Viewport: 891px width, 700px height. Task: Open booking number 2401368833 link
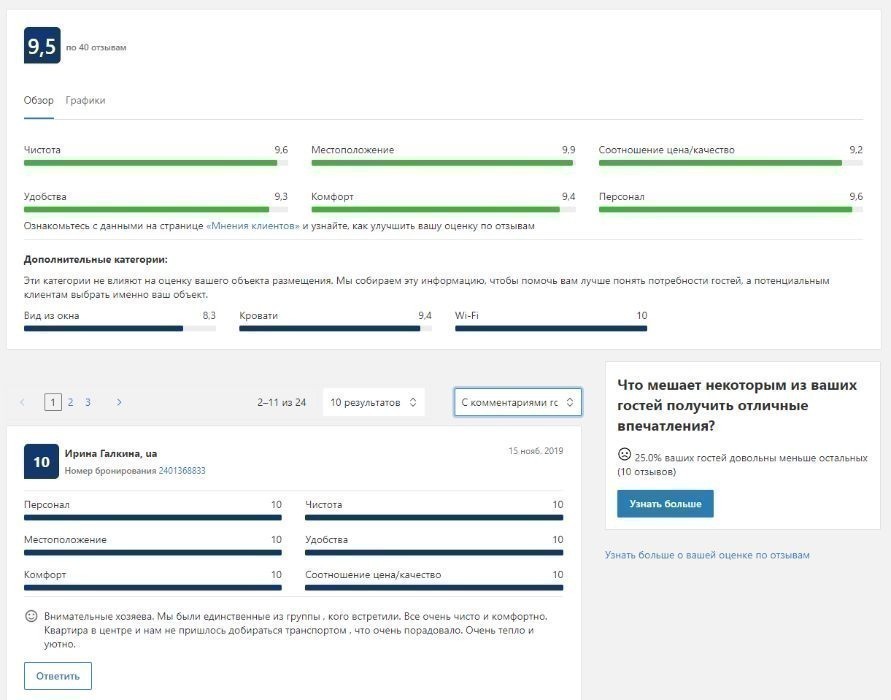(182, 470)
